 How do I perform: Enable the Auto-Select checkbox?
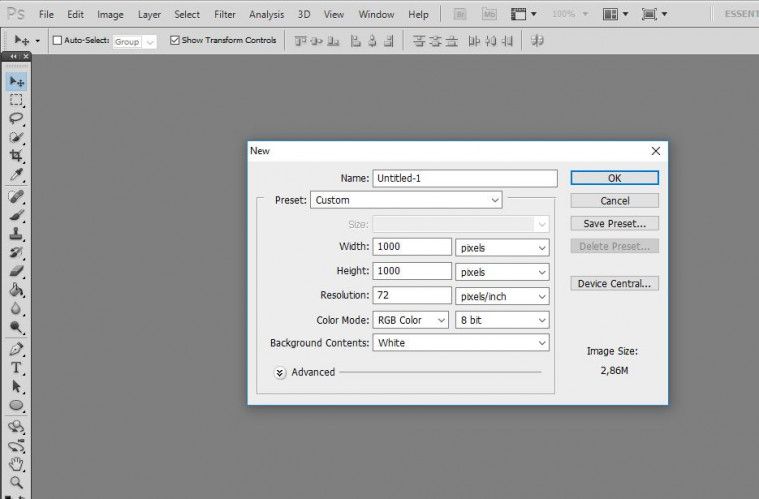click(56, 41)
